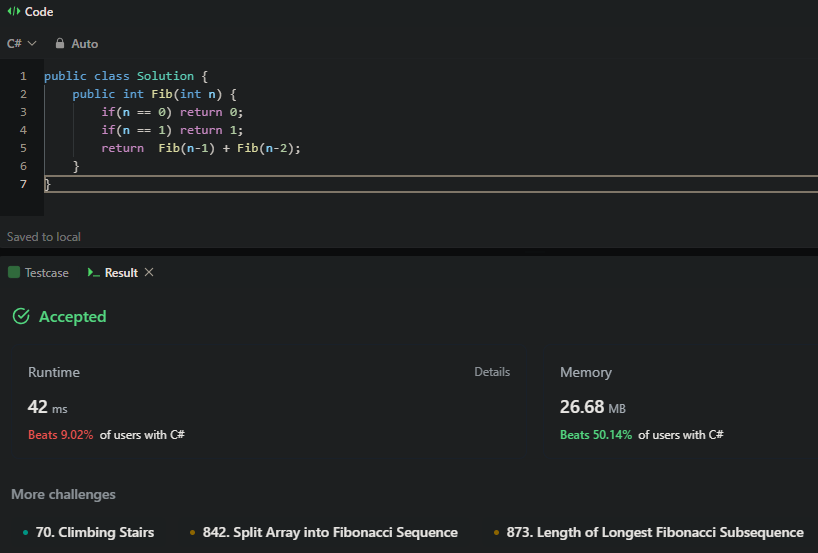Click the 26.68 MB memory value
The height and width of the screenshot is (553, 818).
(x=592, y=407)
